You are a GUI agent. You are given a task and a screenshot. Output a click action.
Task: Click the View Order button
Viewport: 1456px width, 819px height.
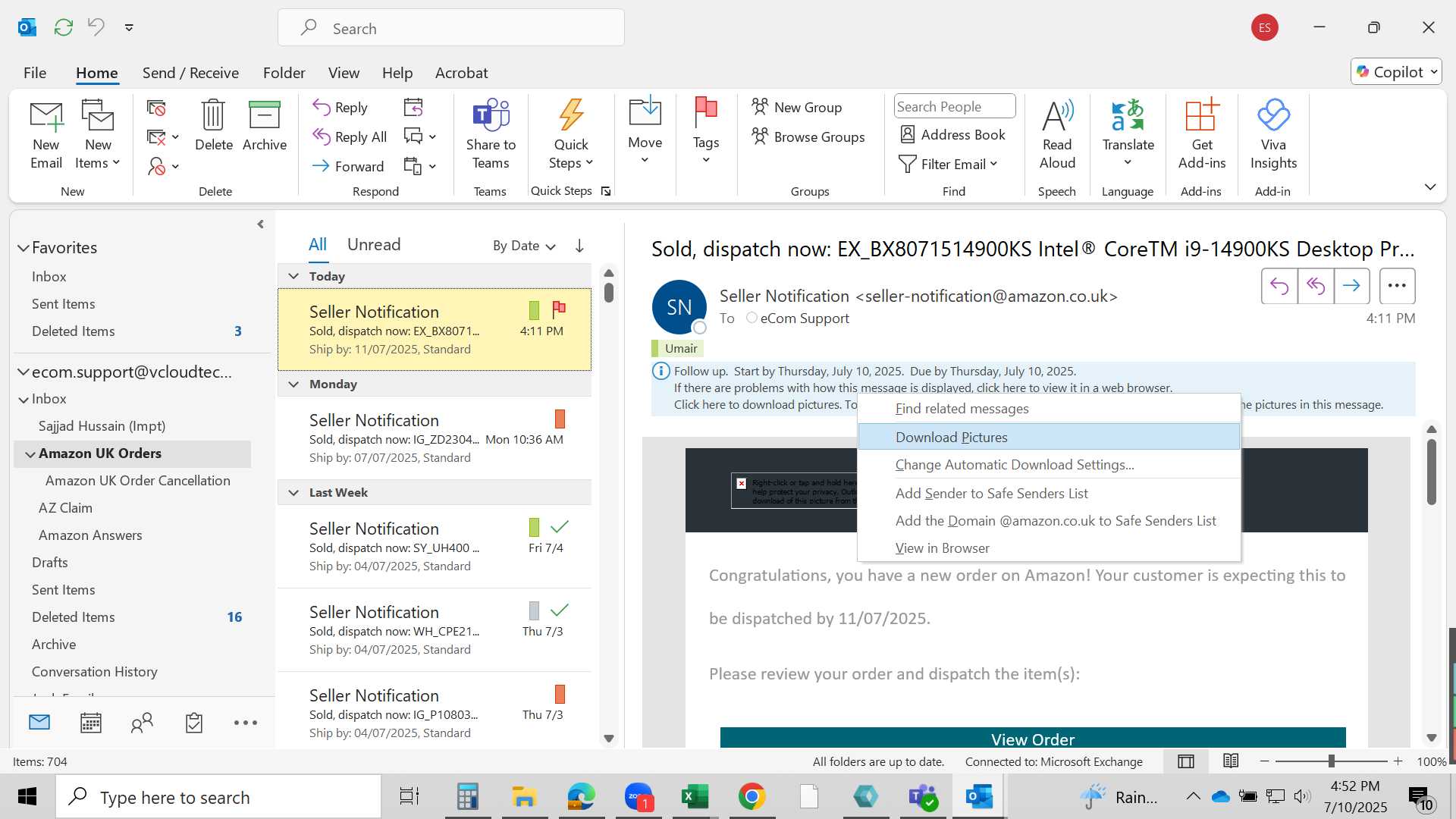coord(1033,739)
